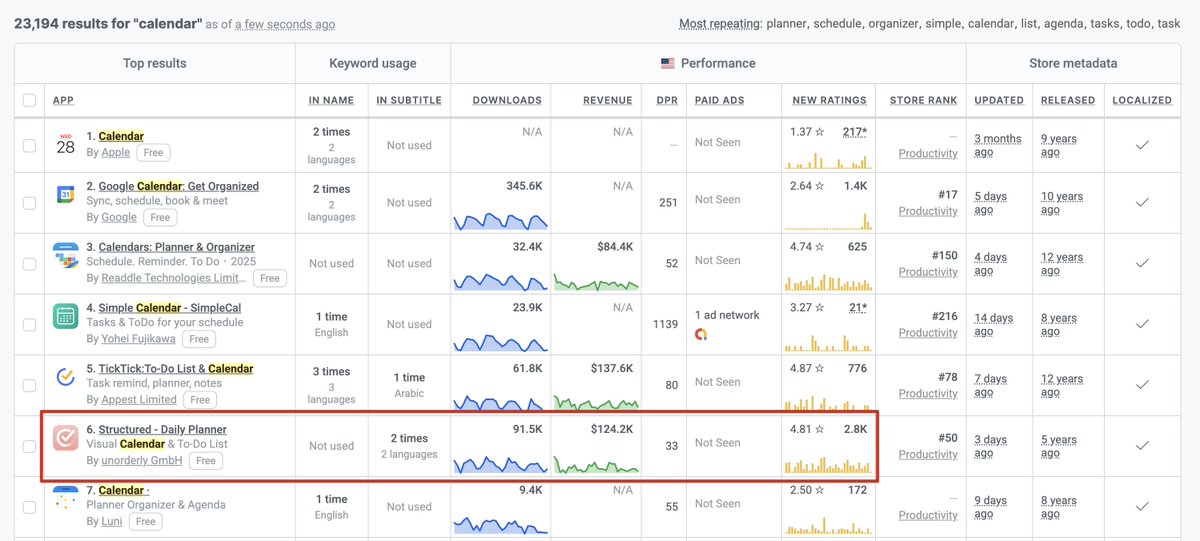This screenshot has width=1200, height=541.
Task: Sort by UPDATED column
Action: click(999, 100)
